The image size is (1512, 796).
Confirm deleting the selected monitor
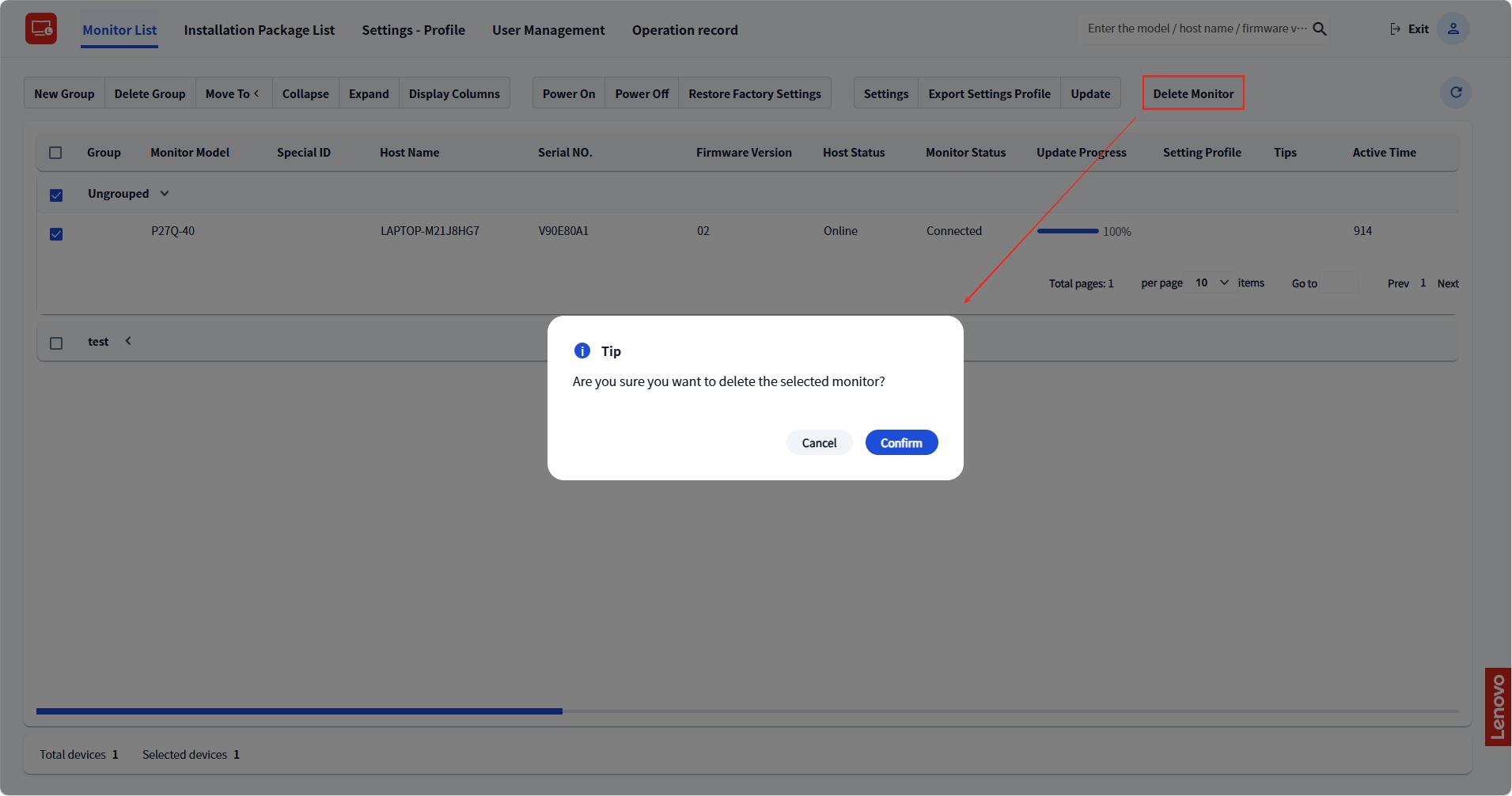901,443
